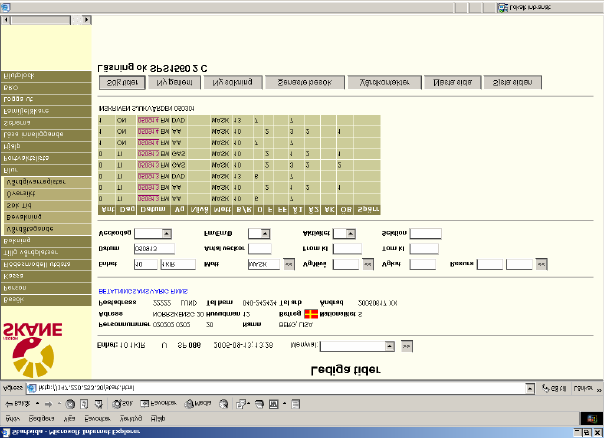The image size is (604, 438).
Task: Open the Verktyg menu
Action: (x=131, y=418)
